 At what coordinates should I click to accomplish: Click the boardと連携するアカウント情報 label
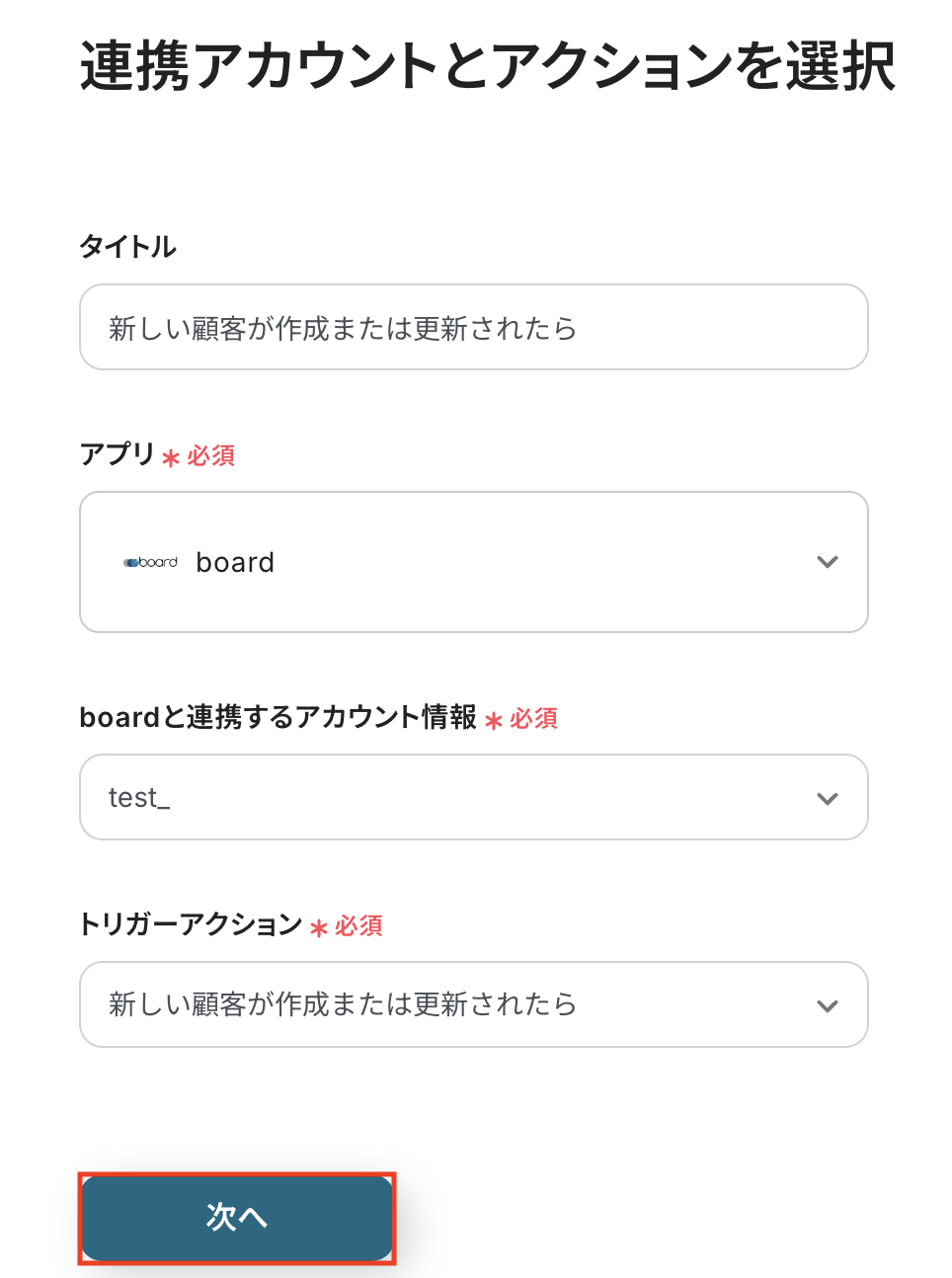(278, 717)
